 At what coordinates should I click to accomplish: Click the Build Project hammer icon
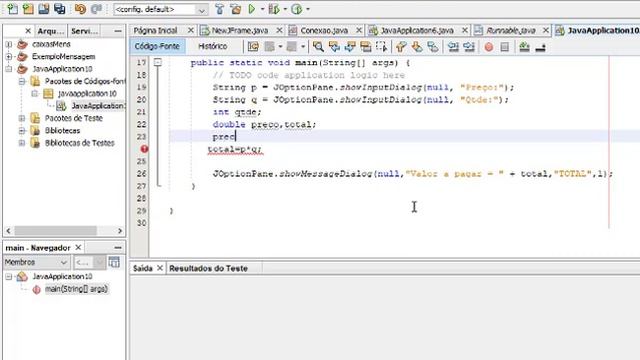[220, 9]
